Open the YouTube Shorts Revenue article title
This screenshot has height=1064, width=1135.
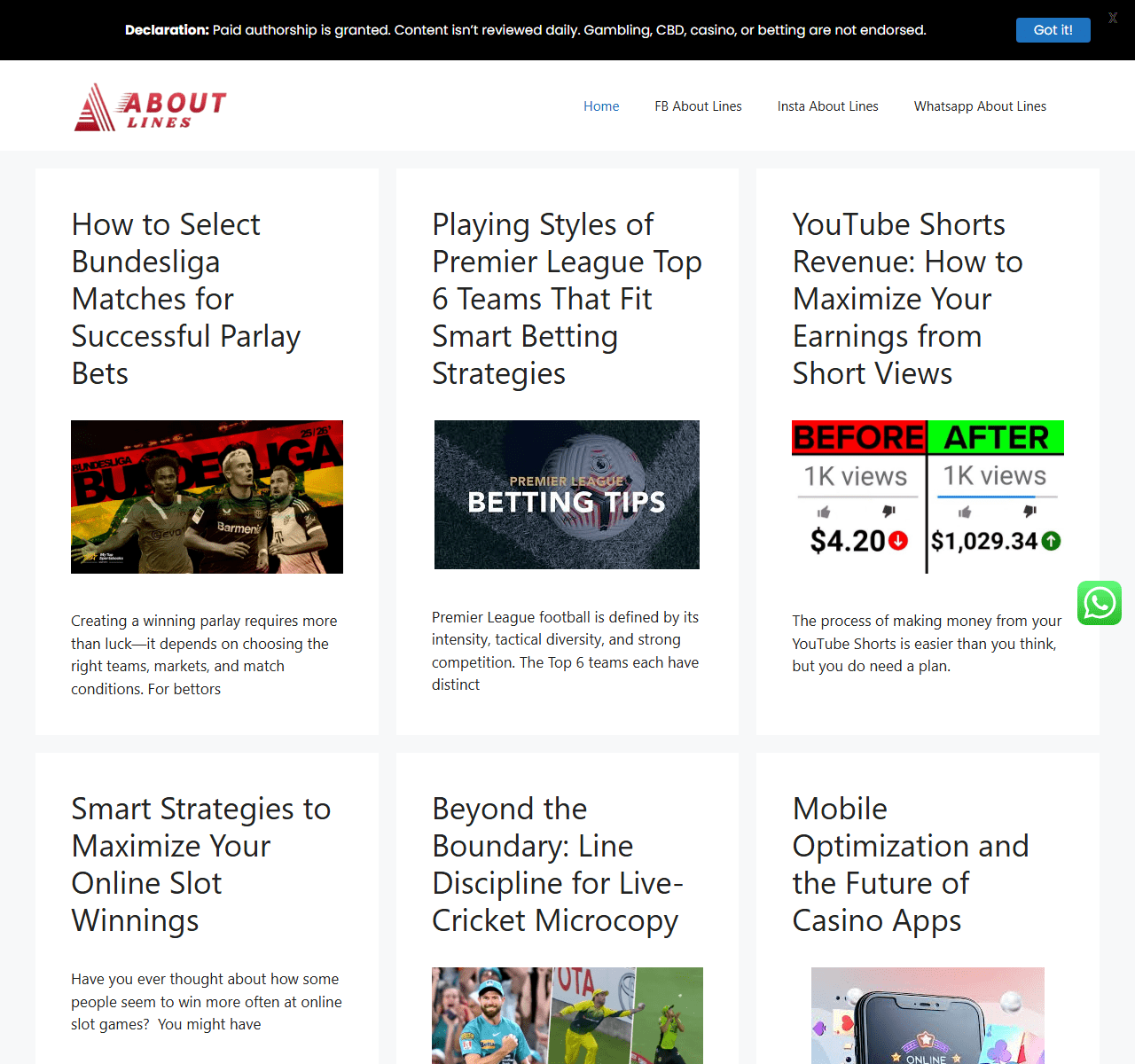[907, 299]
